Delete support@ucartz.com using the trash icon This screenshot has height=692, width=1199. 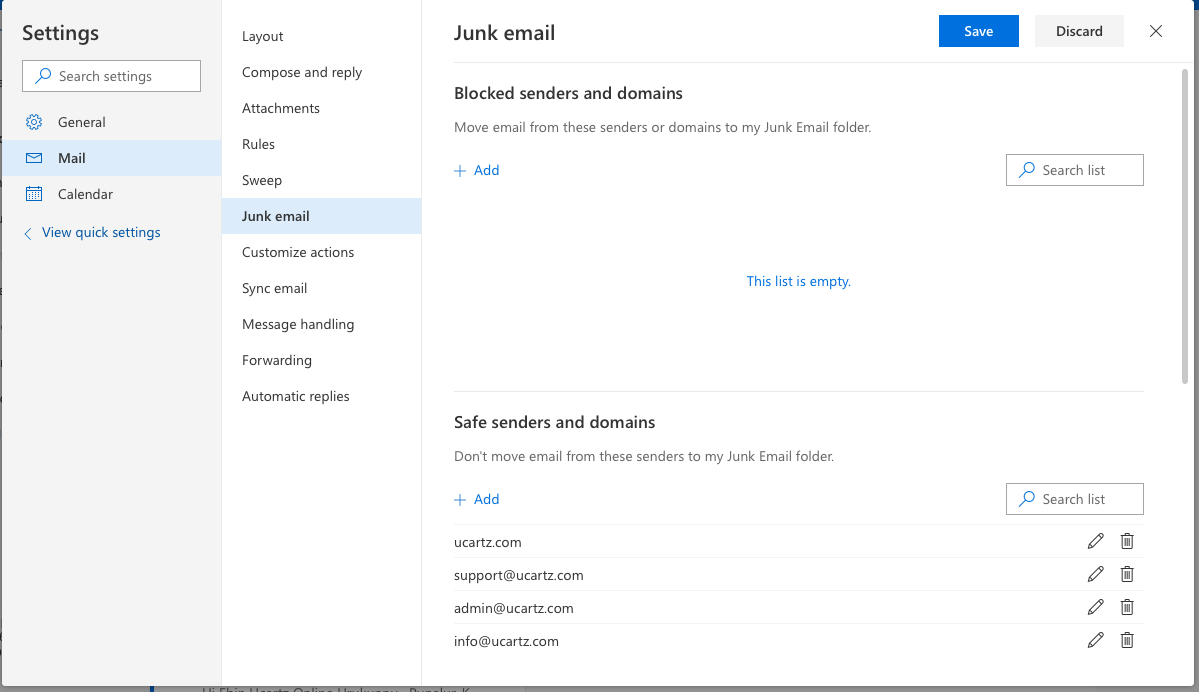tap(1127, 573)
